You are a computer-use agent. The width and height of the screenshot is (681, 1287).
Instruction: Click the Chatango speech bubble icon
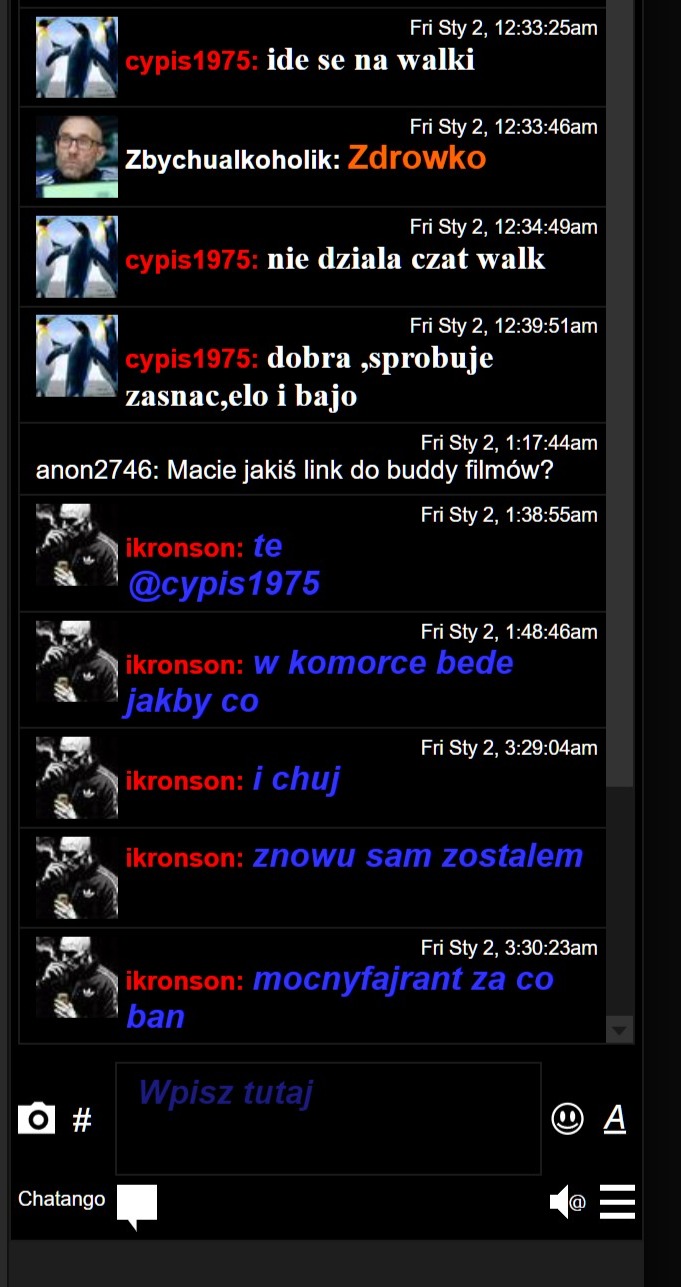click(x=137, y=1206)
